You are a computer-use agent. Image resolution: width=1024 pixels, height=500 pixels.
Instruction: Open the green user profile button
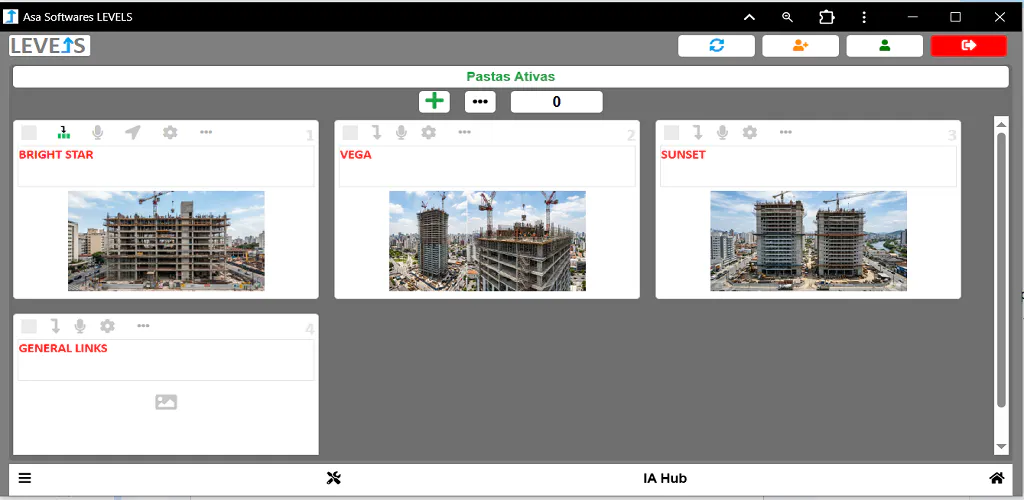click(885, 46)
